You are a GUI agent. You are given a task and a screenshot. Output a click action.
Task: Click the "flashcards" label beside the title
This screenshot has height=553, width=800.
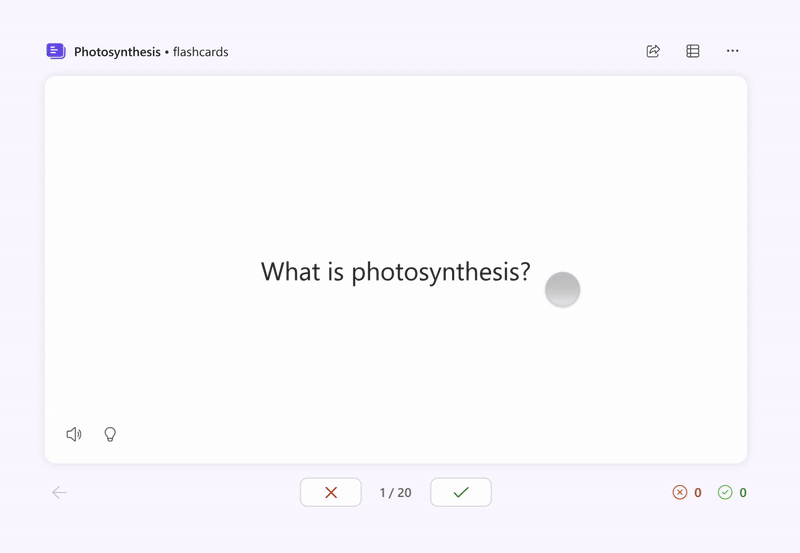point(200,51)
